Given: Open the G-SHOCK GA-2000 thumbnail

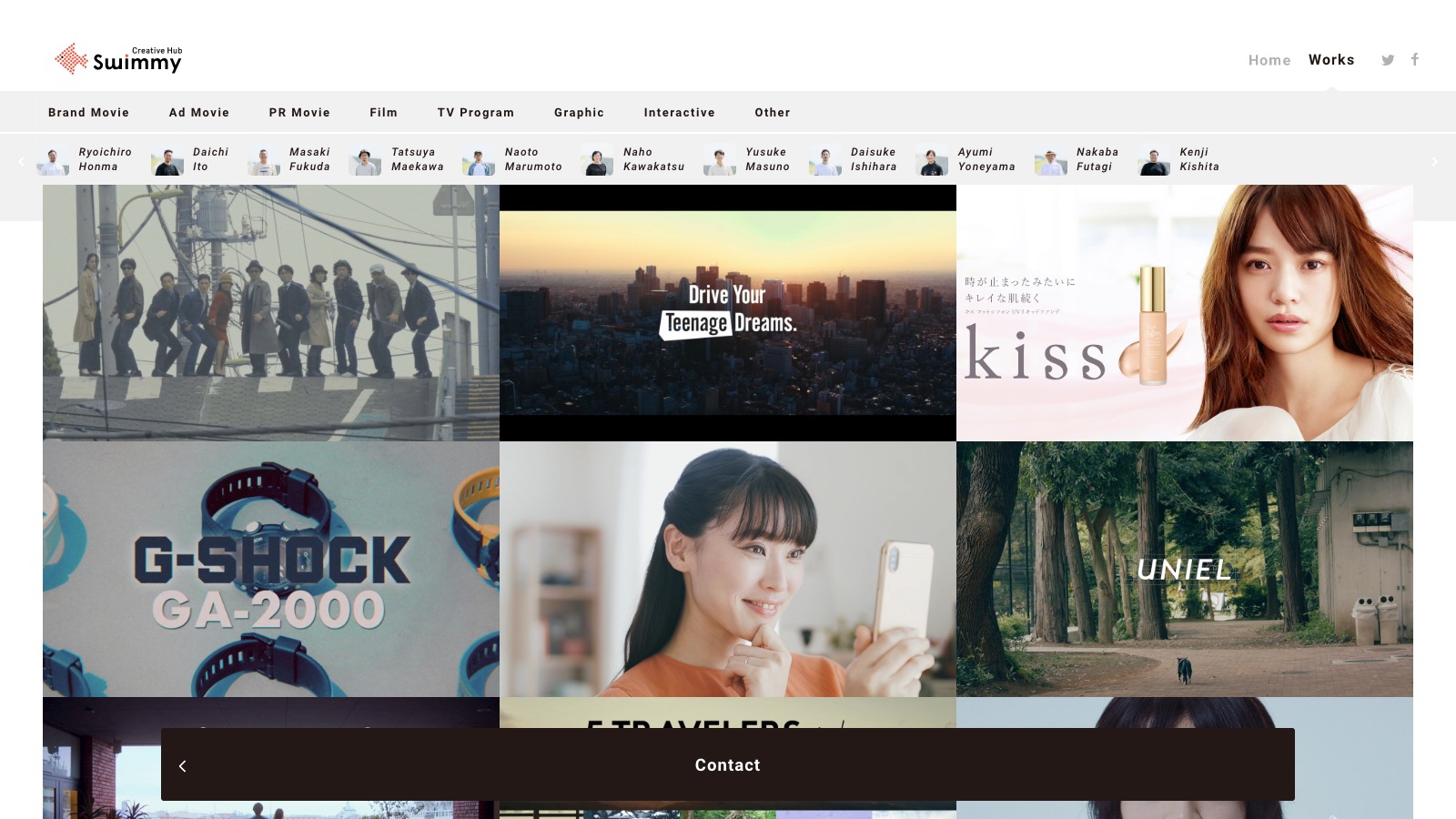Looking at the screenshot, I should tap(271, 570).
